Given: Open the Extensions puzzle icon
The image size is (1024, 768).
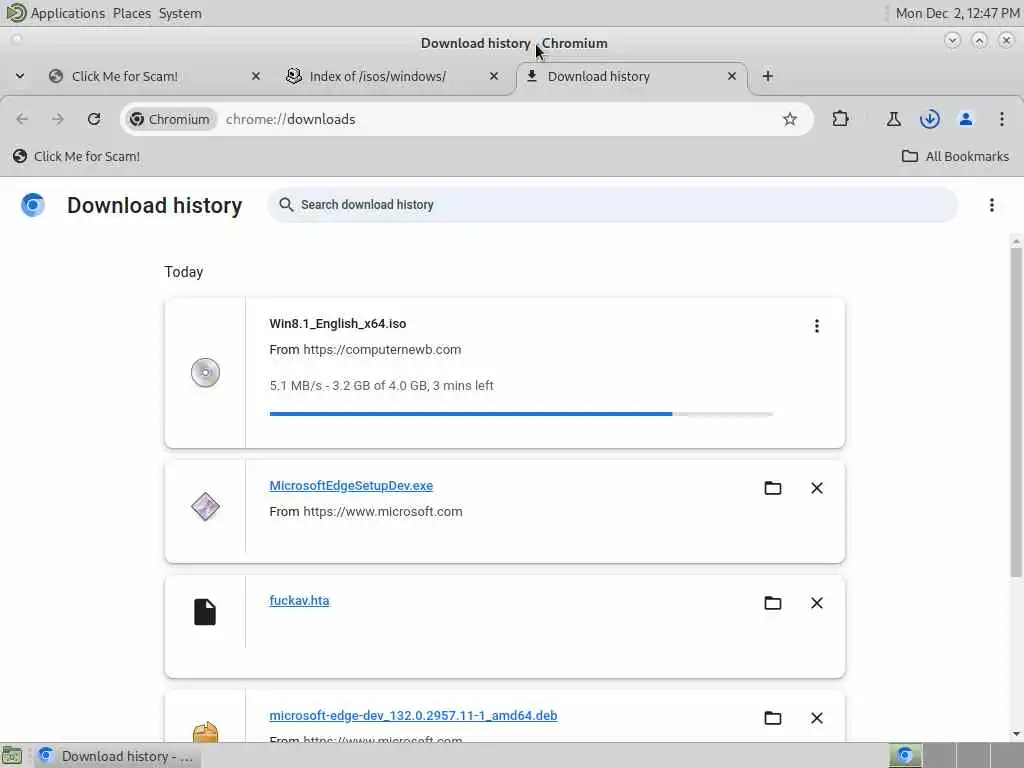Looking at the screenshot, I should click(840, 119).
